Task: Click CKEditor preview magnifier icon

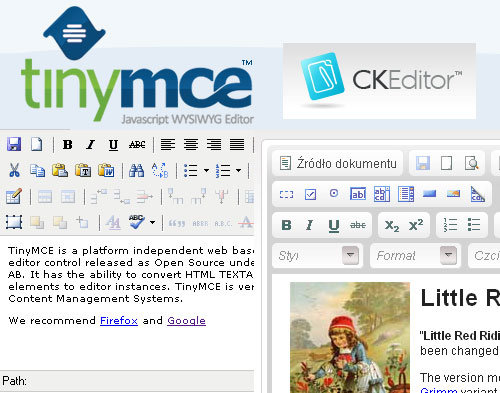Action: [471, 163]
